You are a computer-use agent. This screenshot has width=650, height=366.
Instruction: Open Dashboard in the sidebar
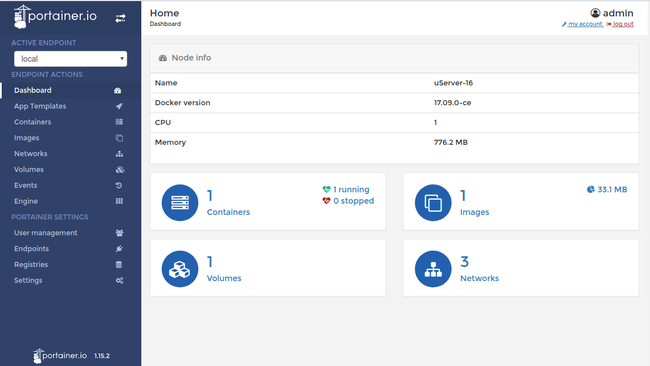click(33, 90)
